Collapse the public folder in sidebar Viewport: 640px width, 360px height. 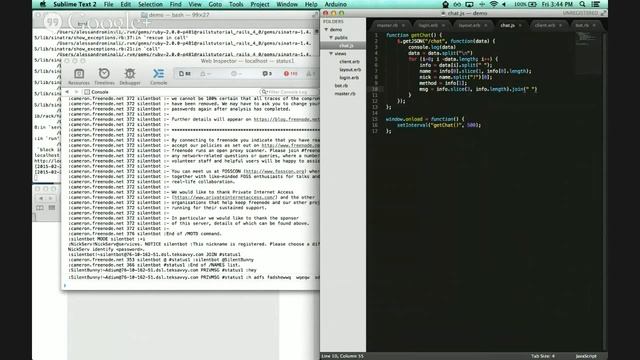(x=331, y=38)
